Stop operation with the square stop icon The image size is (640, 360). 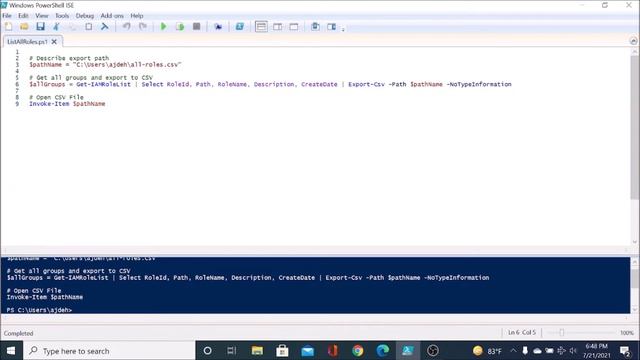pos(196,27)
